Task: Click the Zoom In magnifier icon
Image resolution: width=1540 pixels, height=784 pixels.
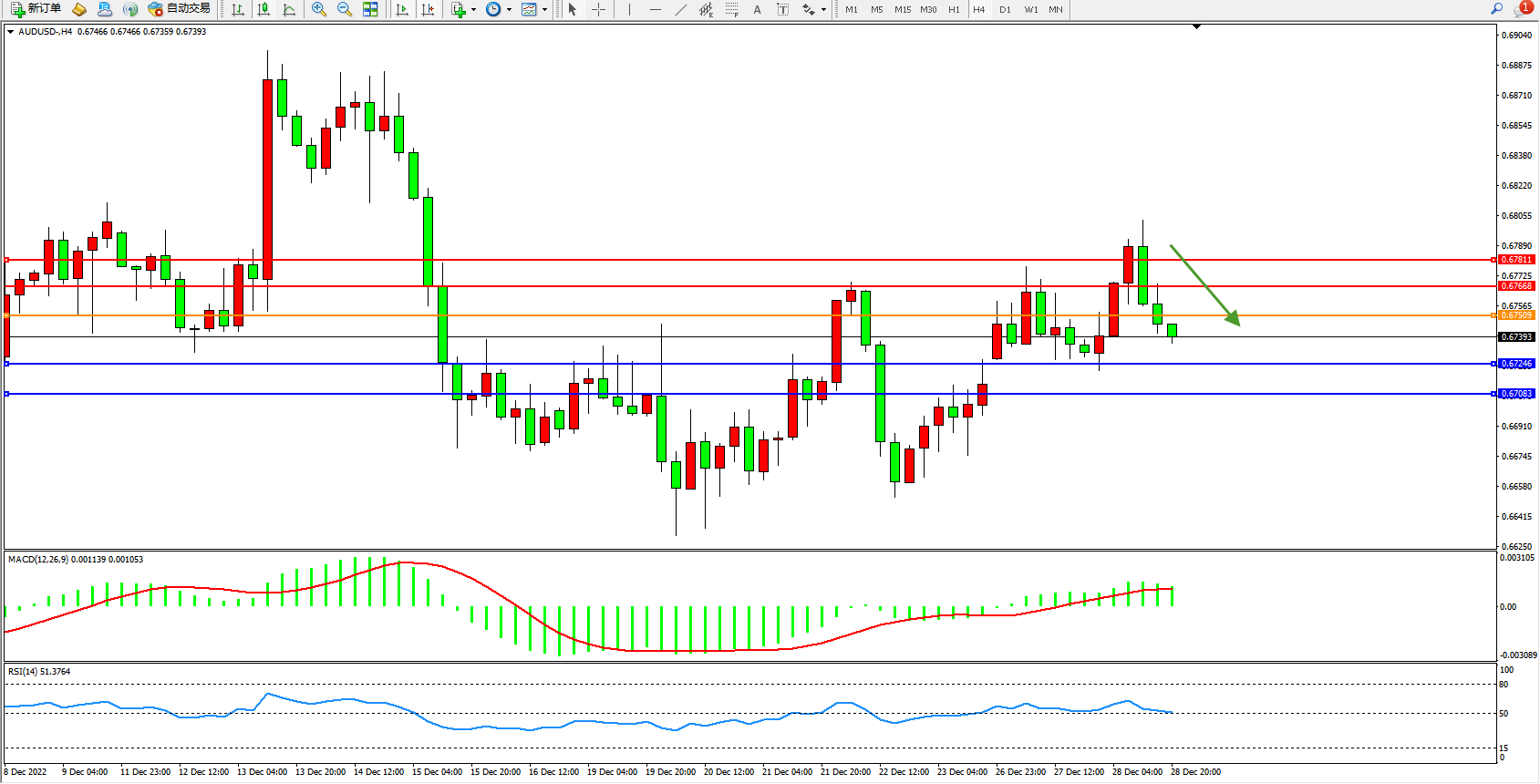Action: 319,9
